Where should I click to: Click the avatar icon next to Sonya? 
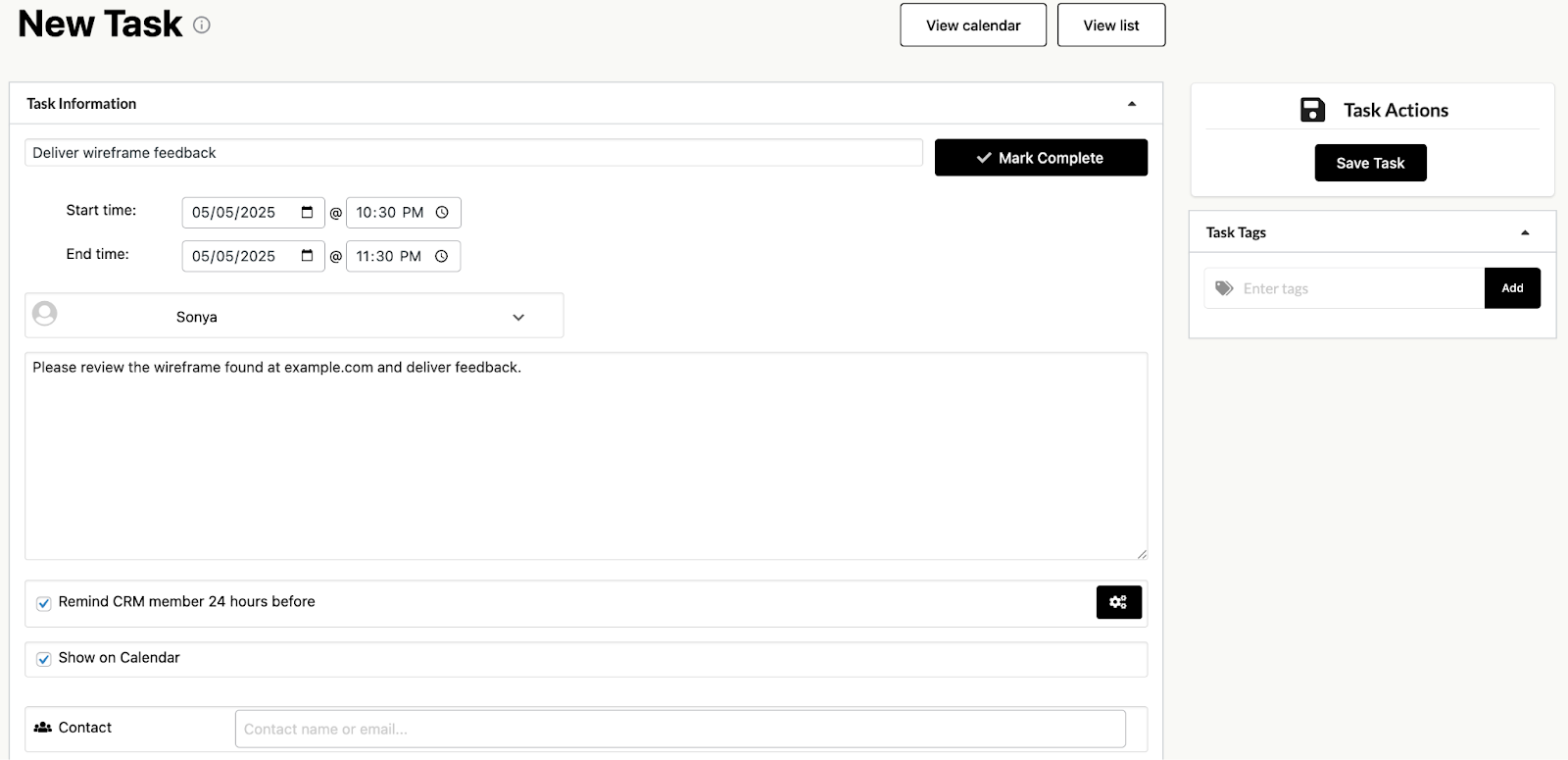point(45,314)
